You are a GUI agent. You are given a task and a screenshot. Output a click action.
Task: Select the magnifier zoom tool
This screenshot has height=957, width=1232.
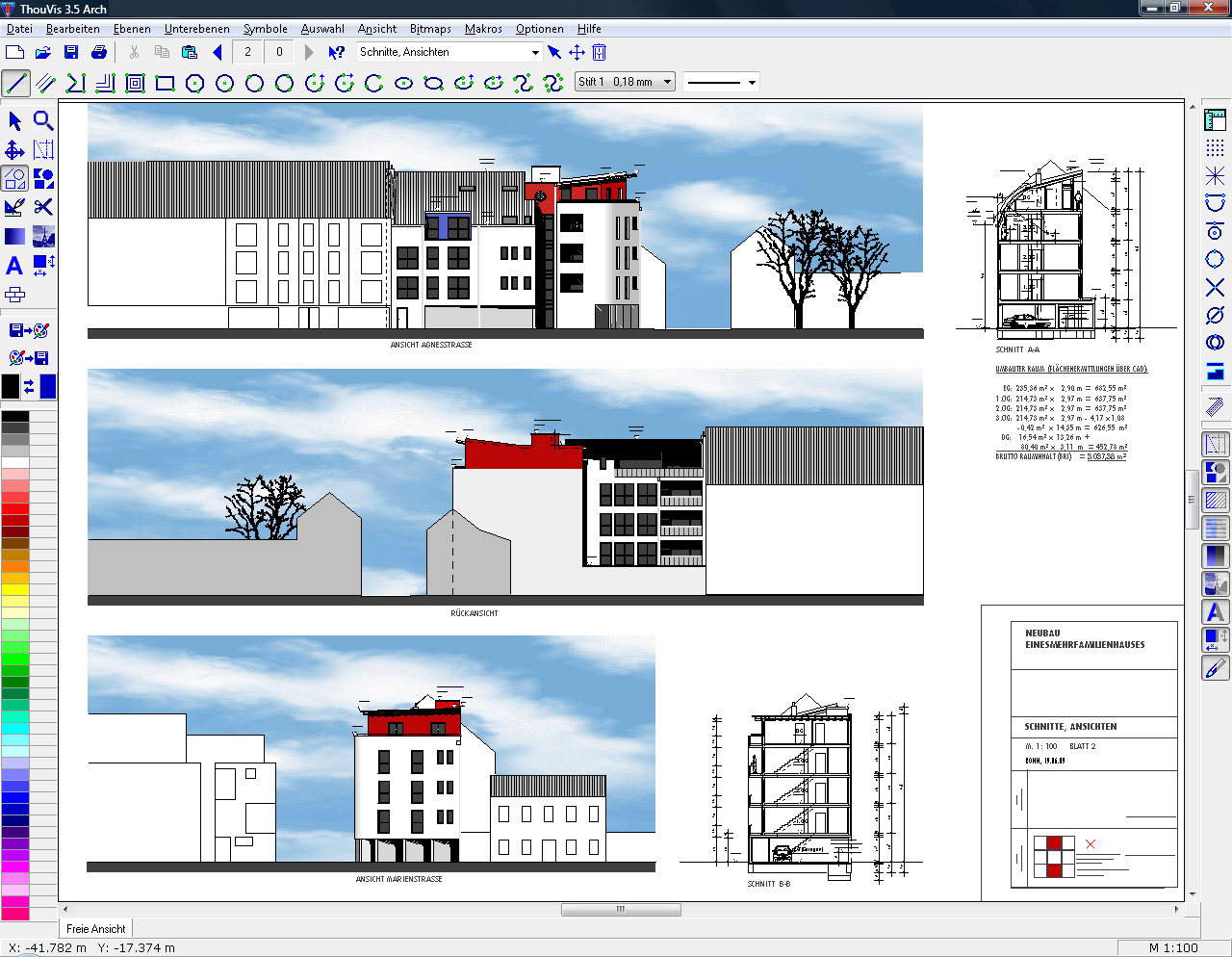click(x=43, y=120)
